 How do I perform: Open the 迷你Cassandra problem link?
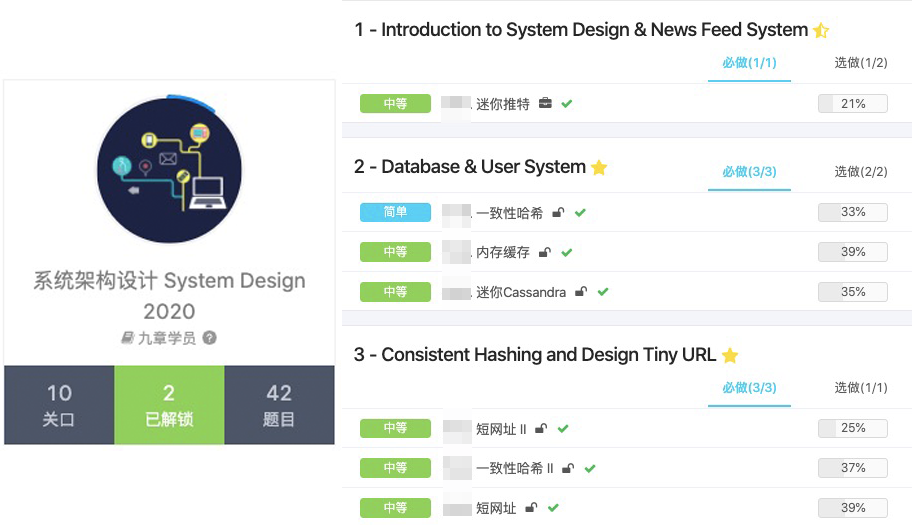(521, 292)
